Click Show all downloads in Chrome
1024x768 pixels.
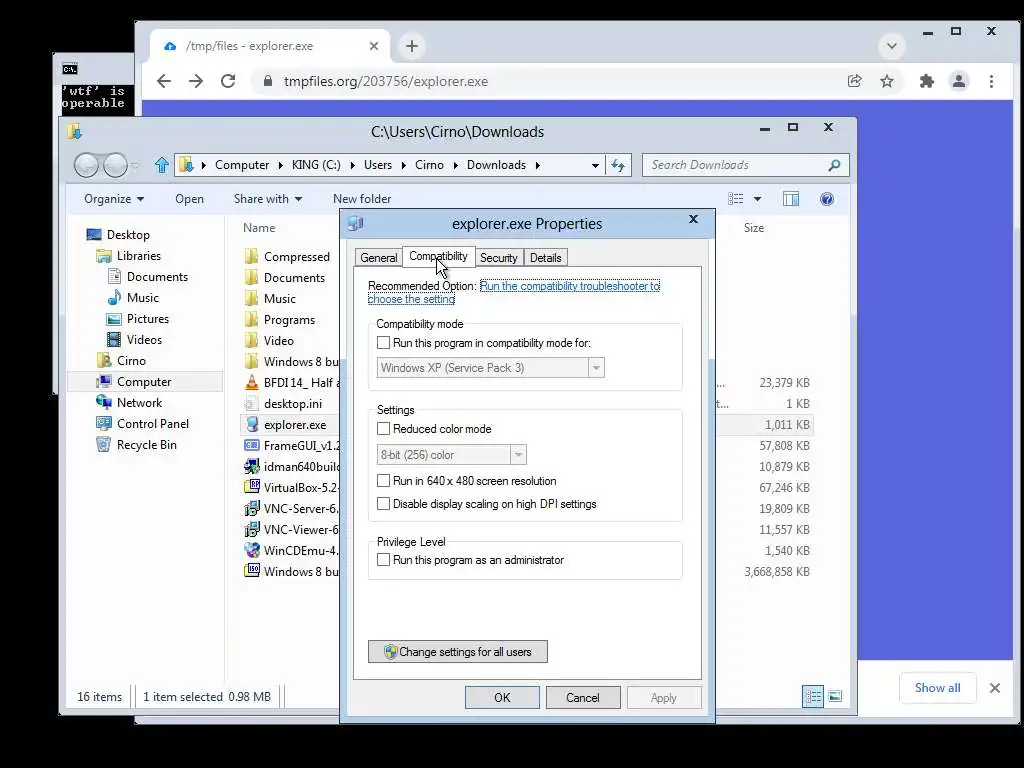point(937,688)
